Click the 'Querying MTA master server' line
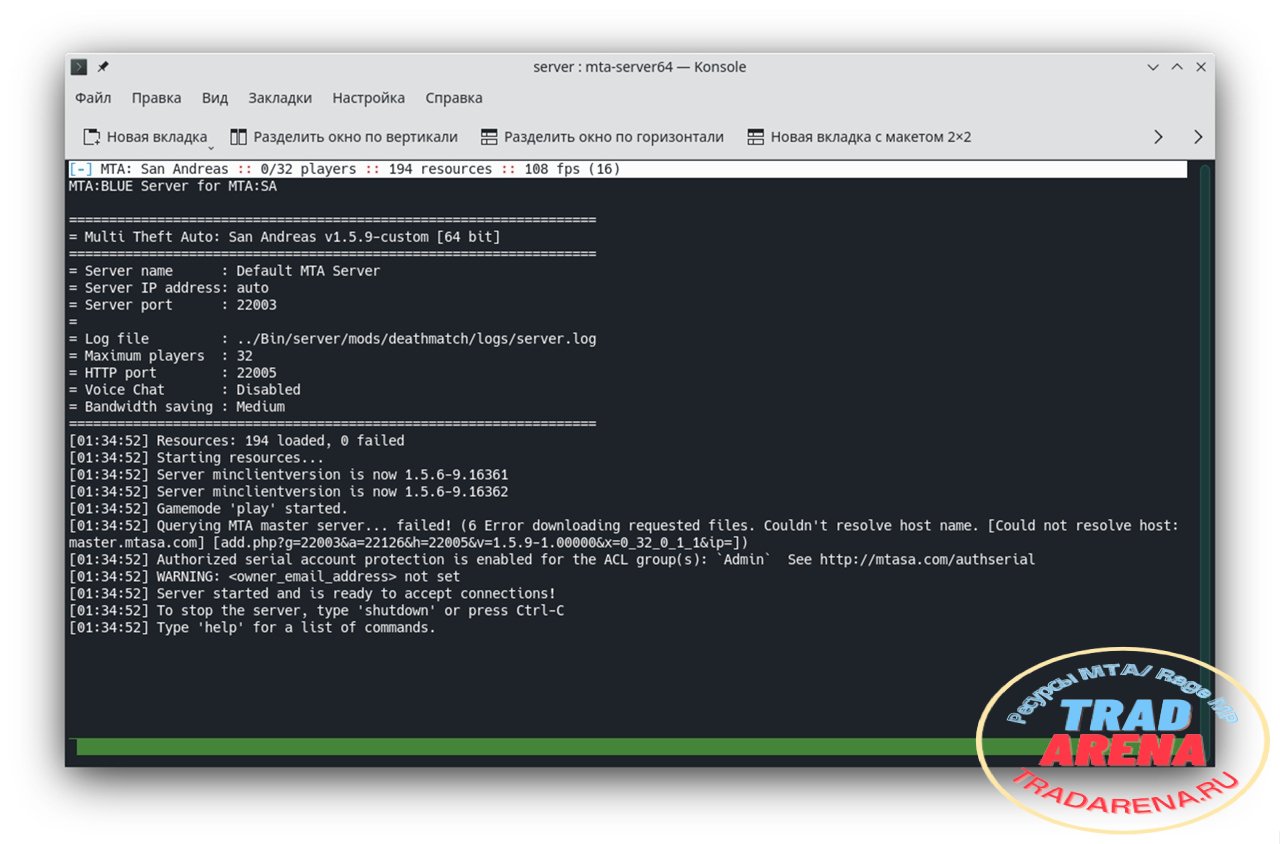1280x844 pixels. pyautogui.click(x=624, y=526)
